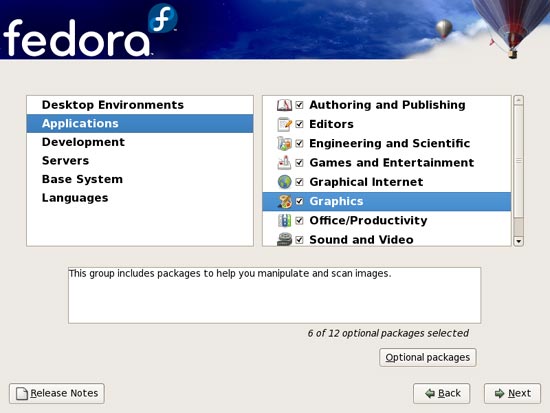Screen dimensions: 550x413
Task: Uncheck the Sound and Video checkbox
Action: pyautogui.click(x=299, y=240)
